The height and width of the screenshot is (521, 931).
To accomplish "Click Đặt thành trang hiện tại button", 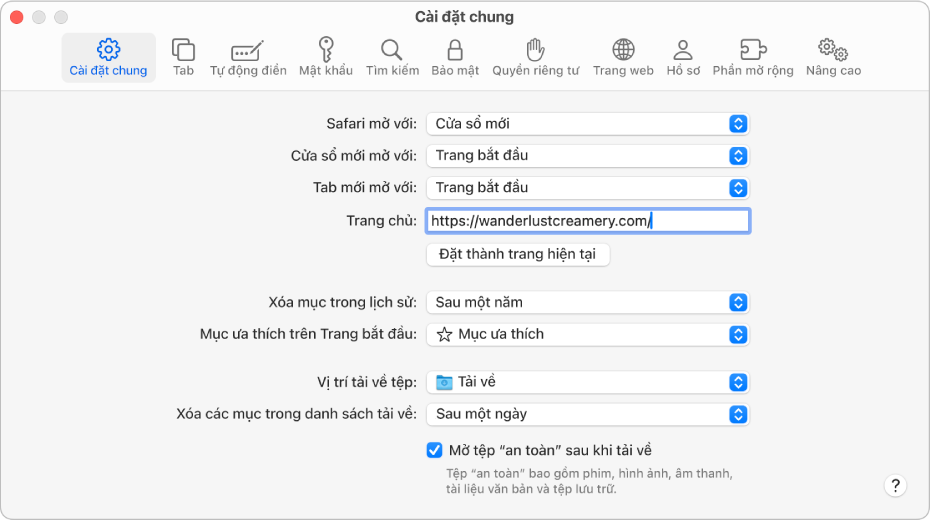I will [518, 254].
